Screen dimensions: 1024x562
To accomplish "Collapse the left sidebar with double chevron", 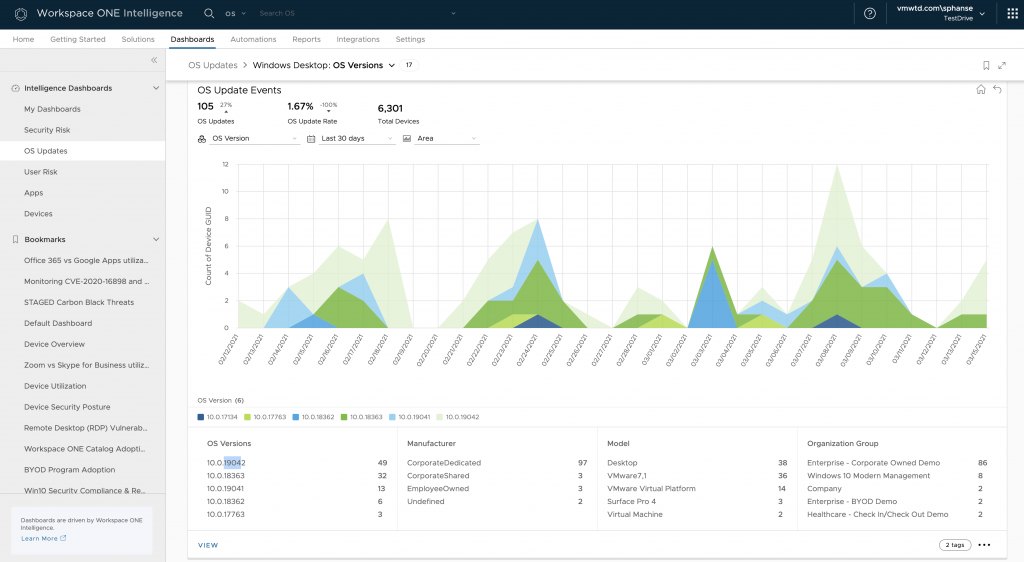I will (x=154, y=60).
